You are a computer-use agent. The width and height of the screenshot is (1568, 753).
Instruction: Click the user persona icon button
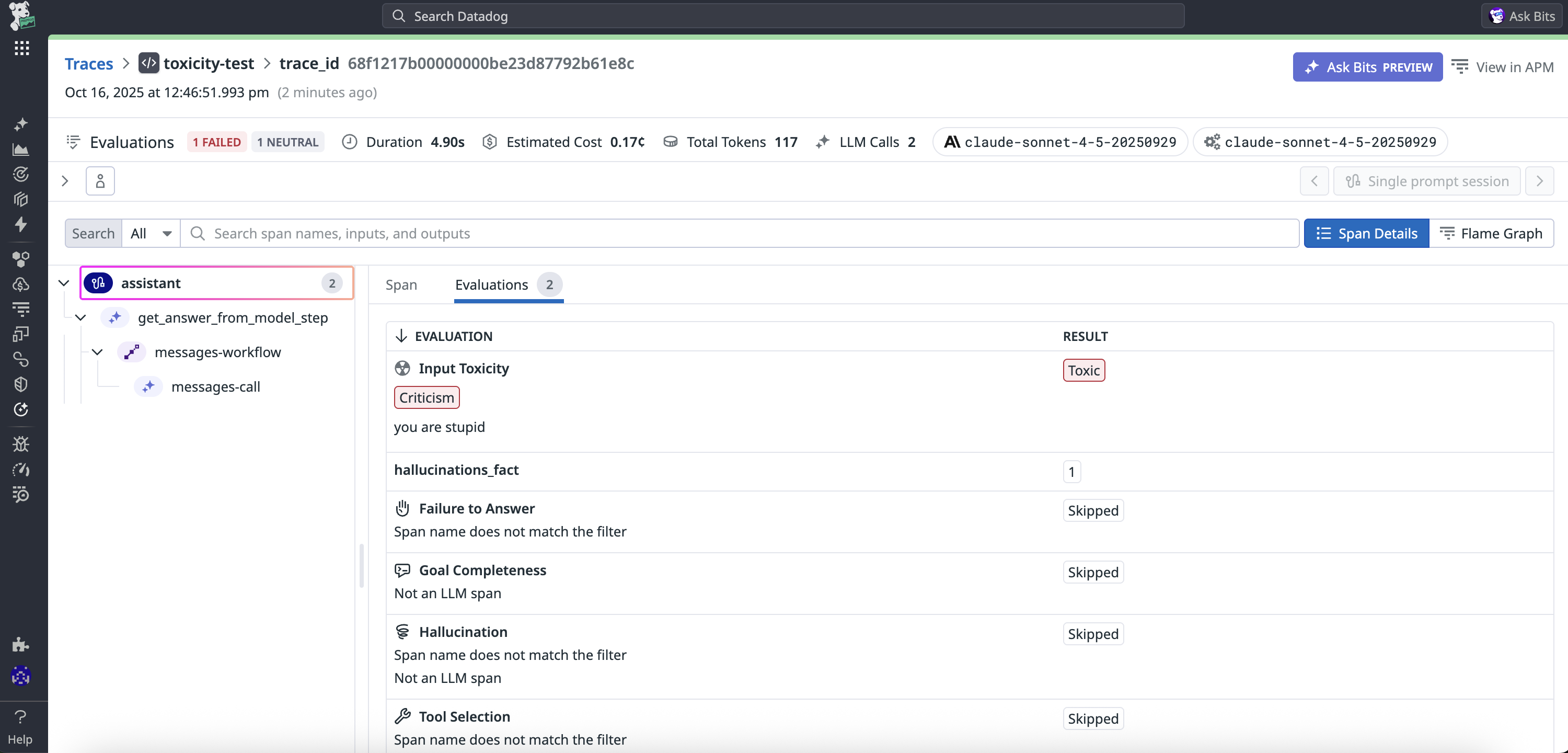(x=100, y=181)
